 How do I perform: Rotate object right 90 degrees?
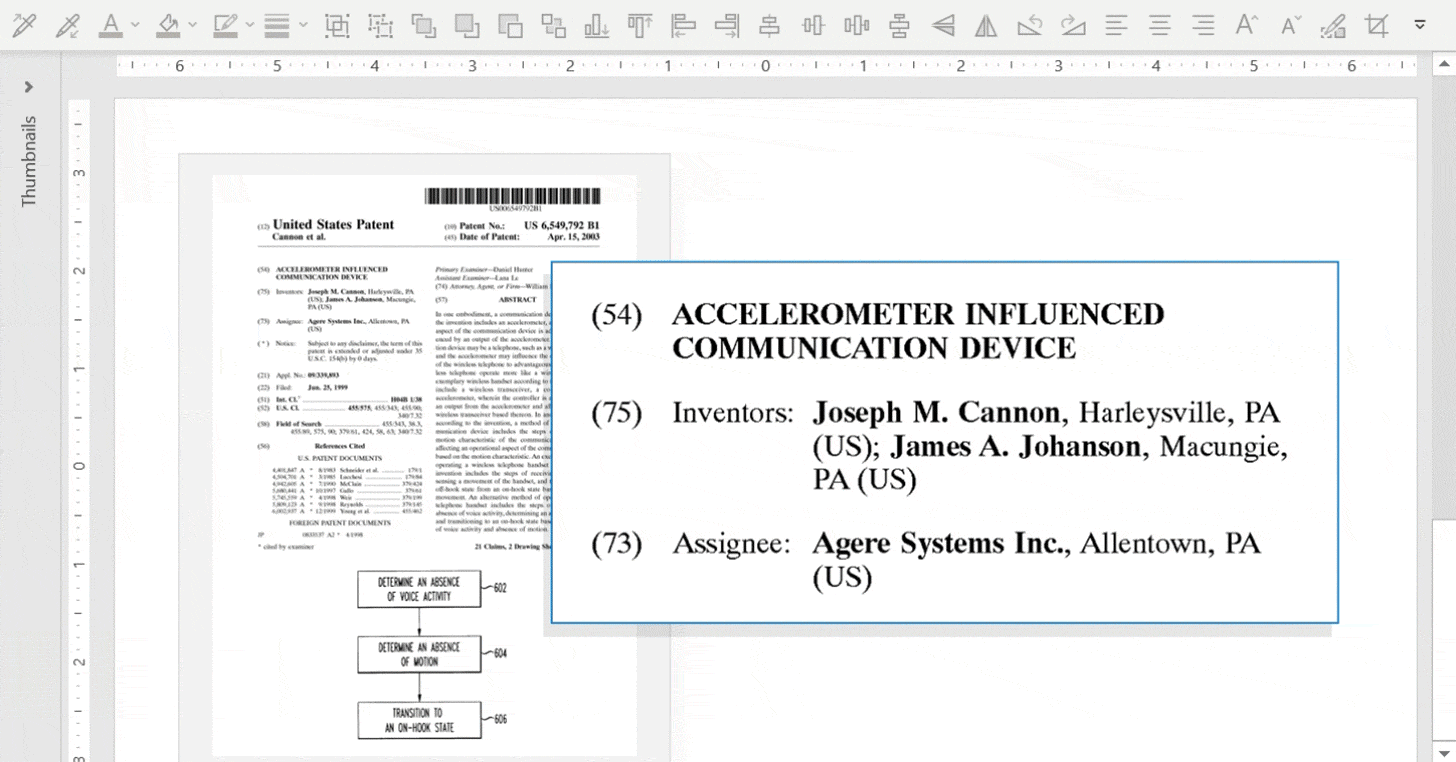tap(1073, 25)
